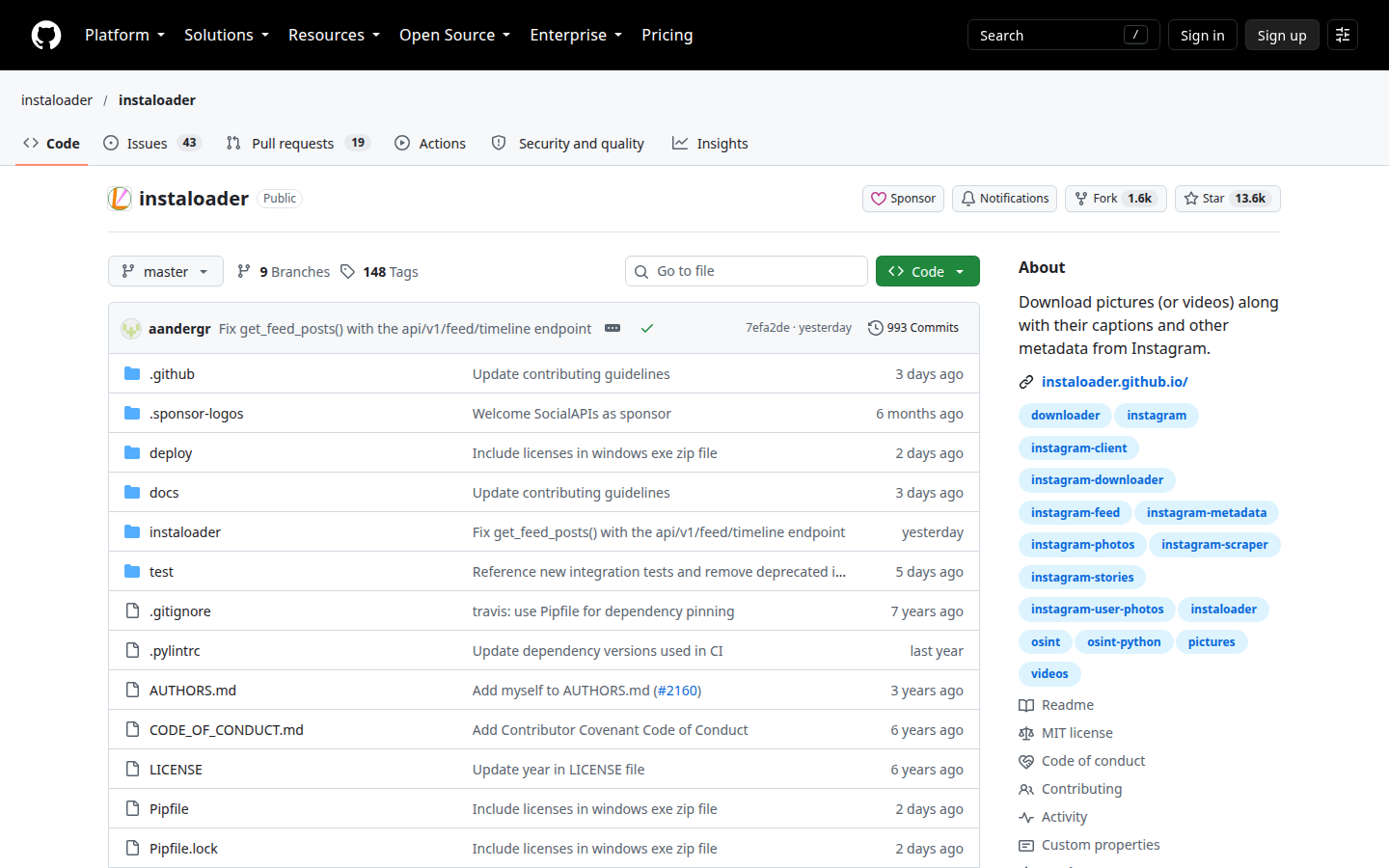Click the Notifications button

pos(1004,199)
